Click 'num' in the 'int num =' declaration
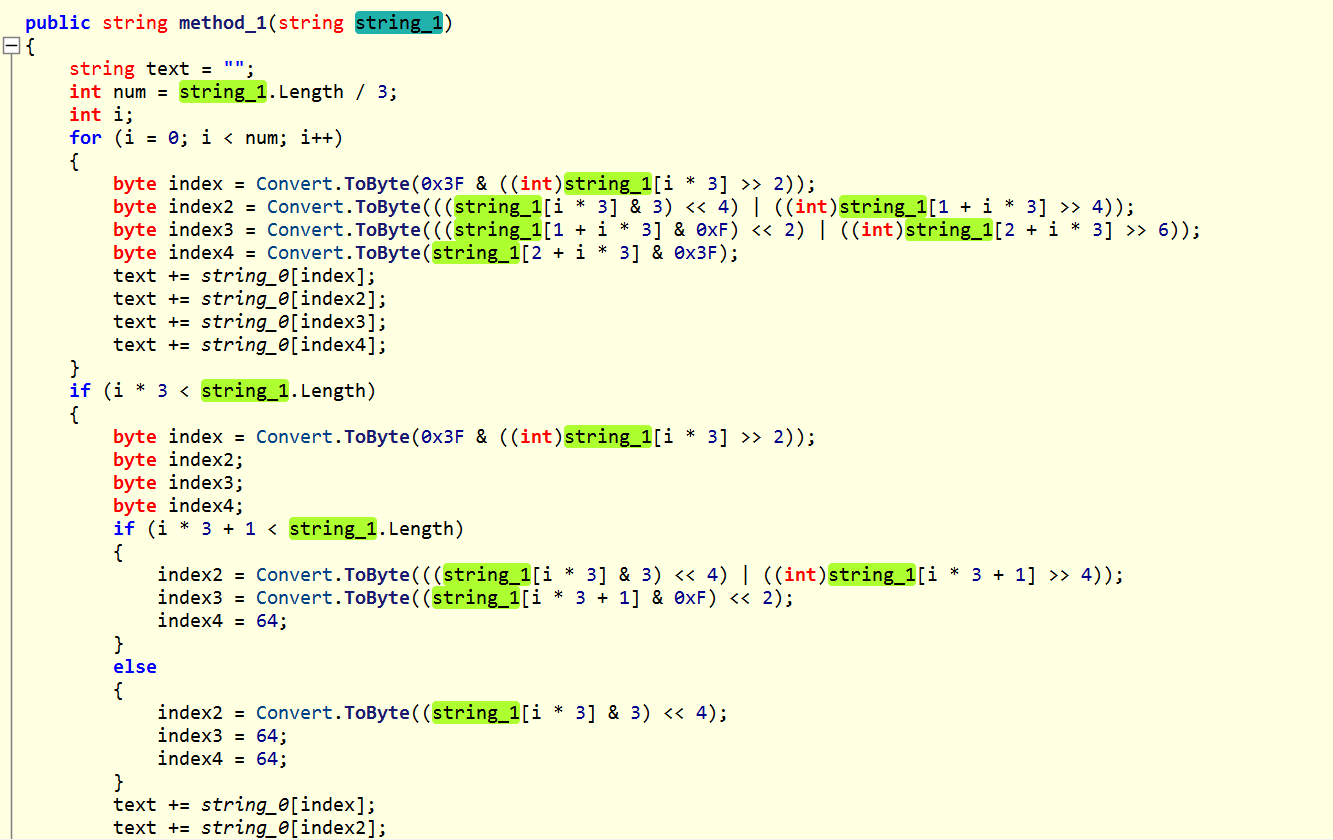The height and width of the screenshot is (840, 1333). click(x=129, y=92)
